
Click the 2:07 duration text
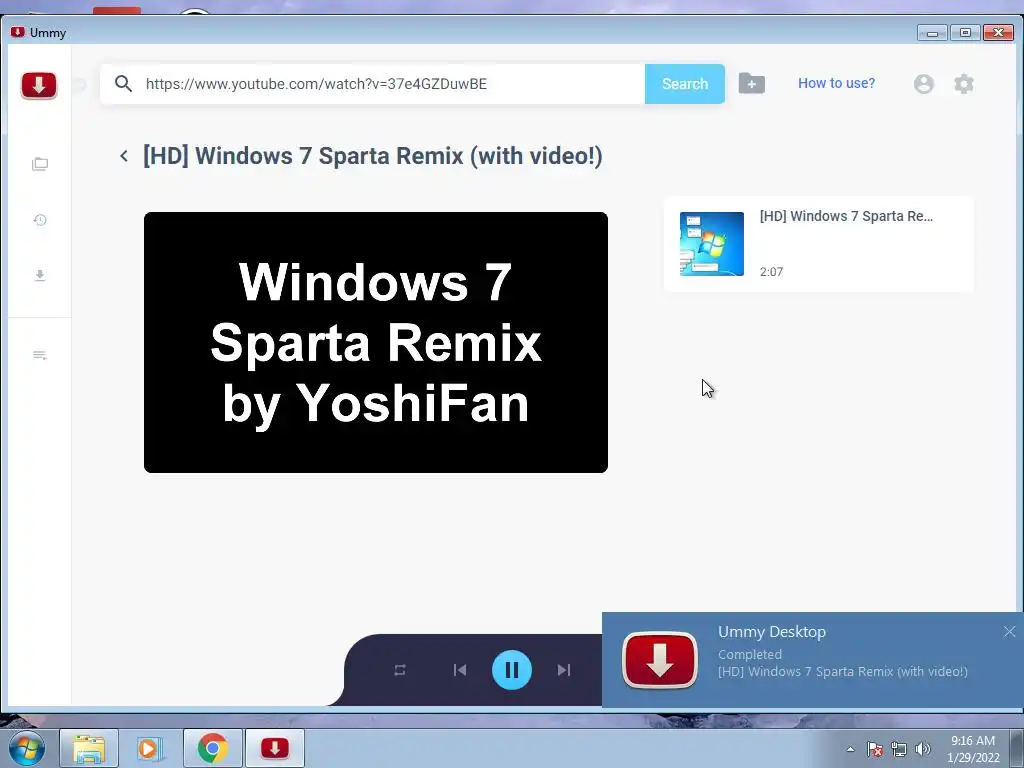(x=771, y=272)
